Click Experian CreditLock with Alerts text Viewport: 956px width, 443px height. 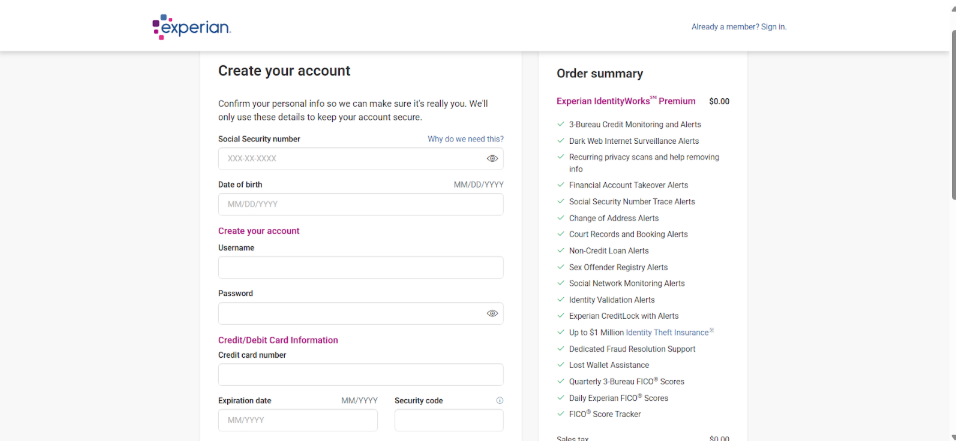click(x=624, y=316)
